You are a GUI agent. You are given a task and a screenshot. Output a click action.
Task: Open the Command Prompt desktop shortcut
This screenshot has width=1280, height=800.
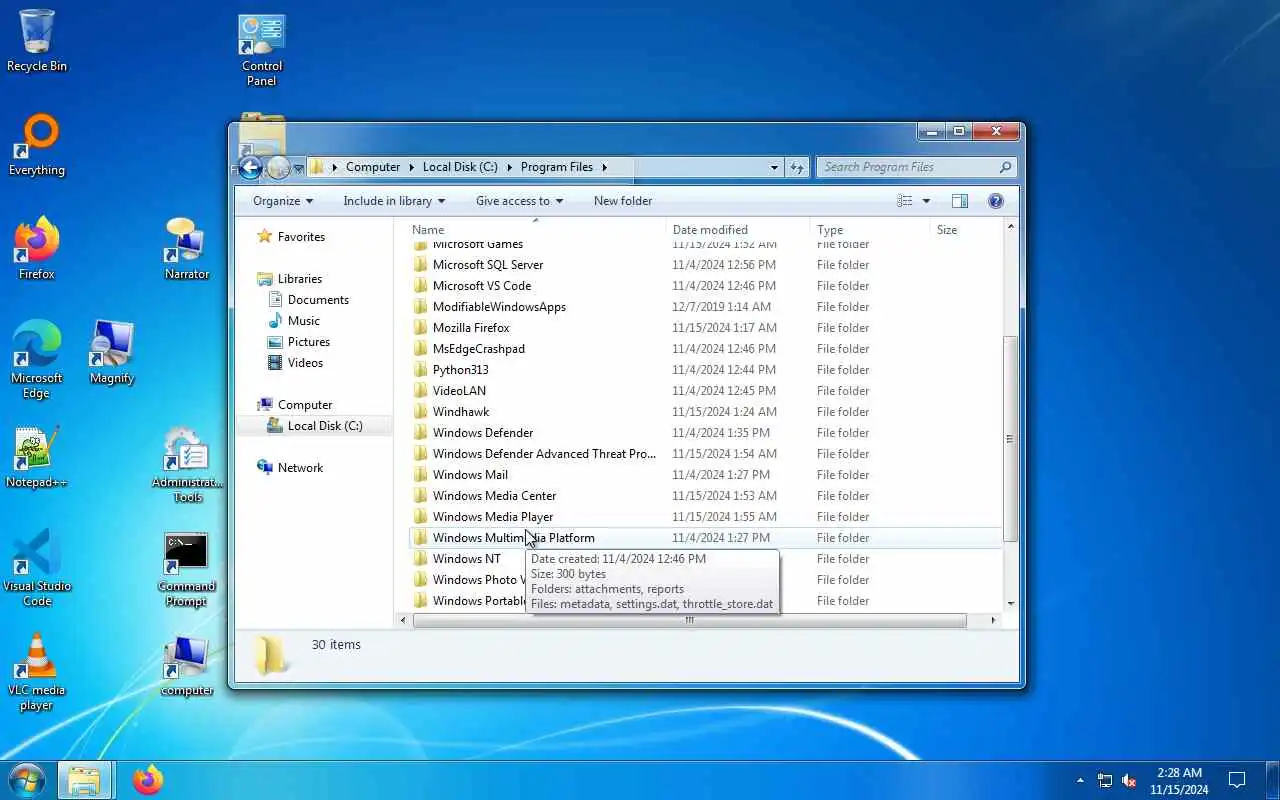[x=187, y=568]
